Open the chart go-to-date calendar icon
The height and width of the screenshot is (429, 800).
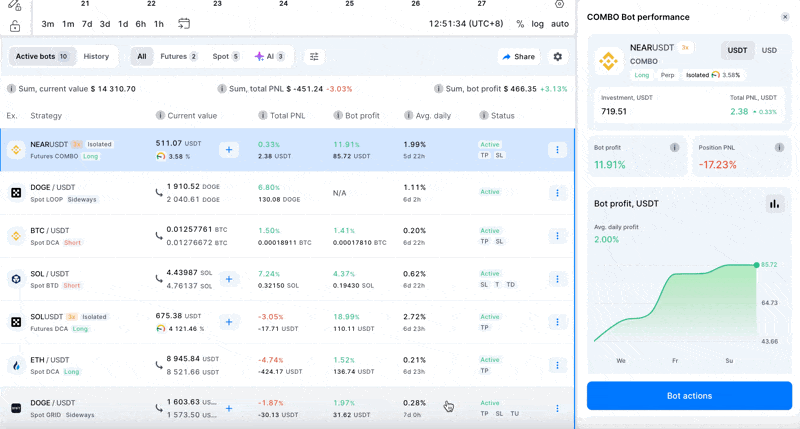point(184,24)
